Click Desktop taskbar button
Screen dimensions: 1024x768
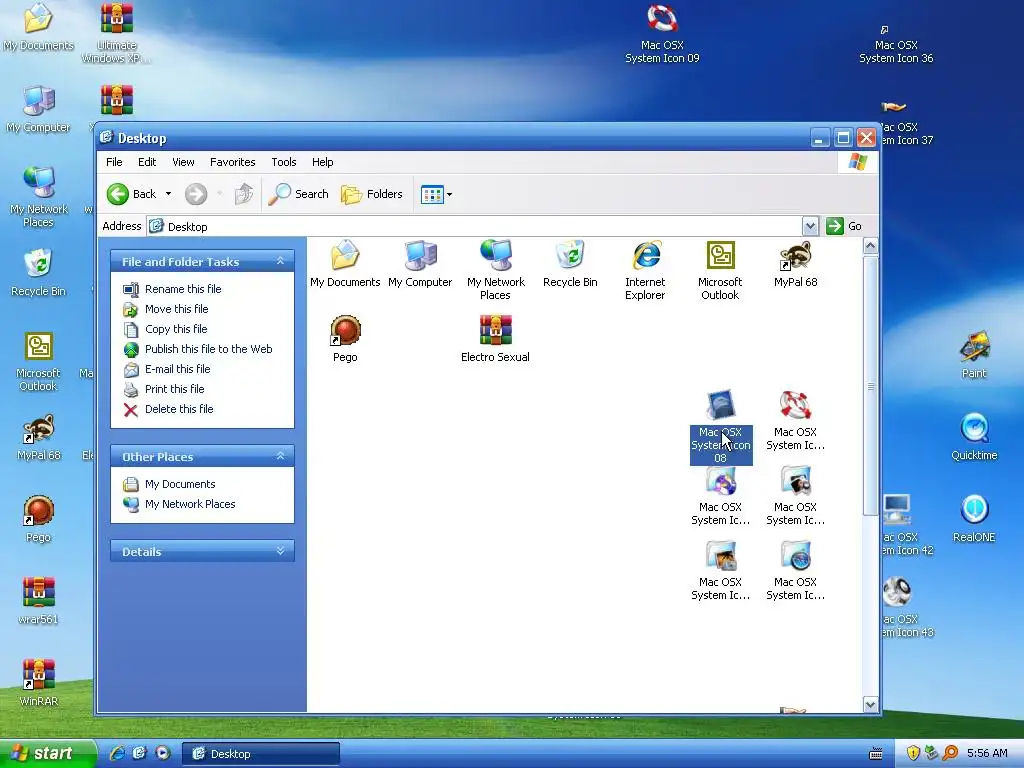(x=260, y=754)
